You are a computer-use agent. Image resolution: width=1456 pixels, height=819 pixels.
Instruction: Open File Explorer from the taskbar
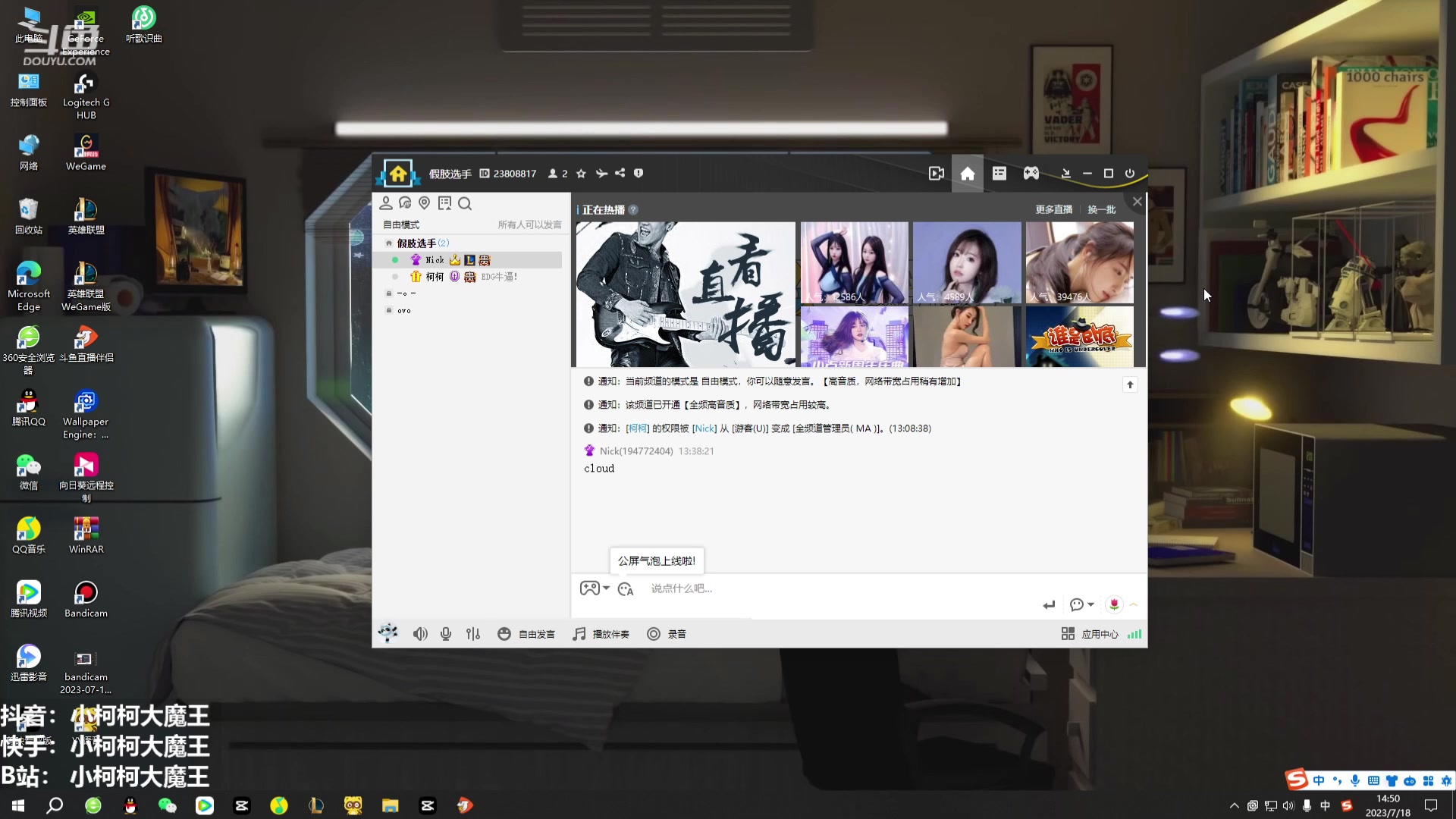tap(390, 805)
